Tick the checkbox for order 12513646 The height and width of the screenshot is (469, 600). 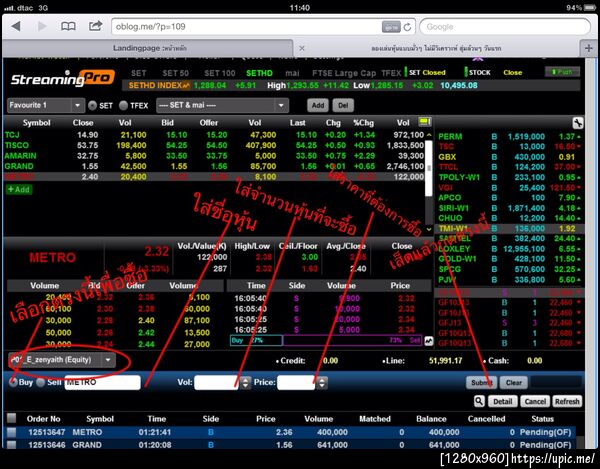click(11, 445)
